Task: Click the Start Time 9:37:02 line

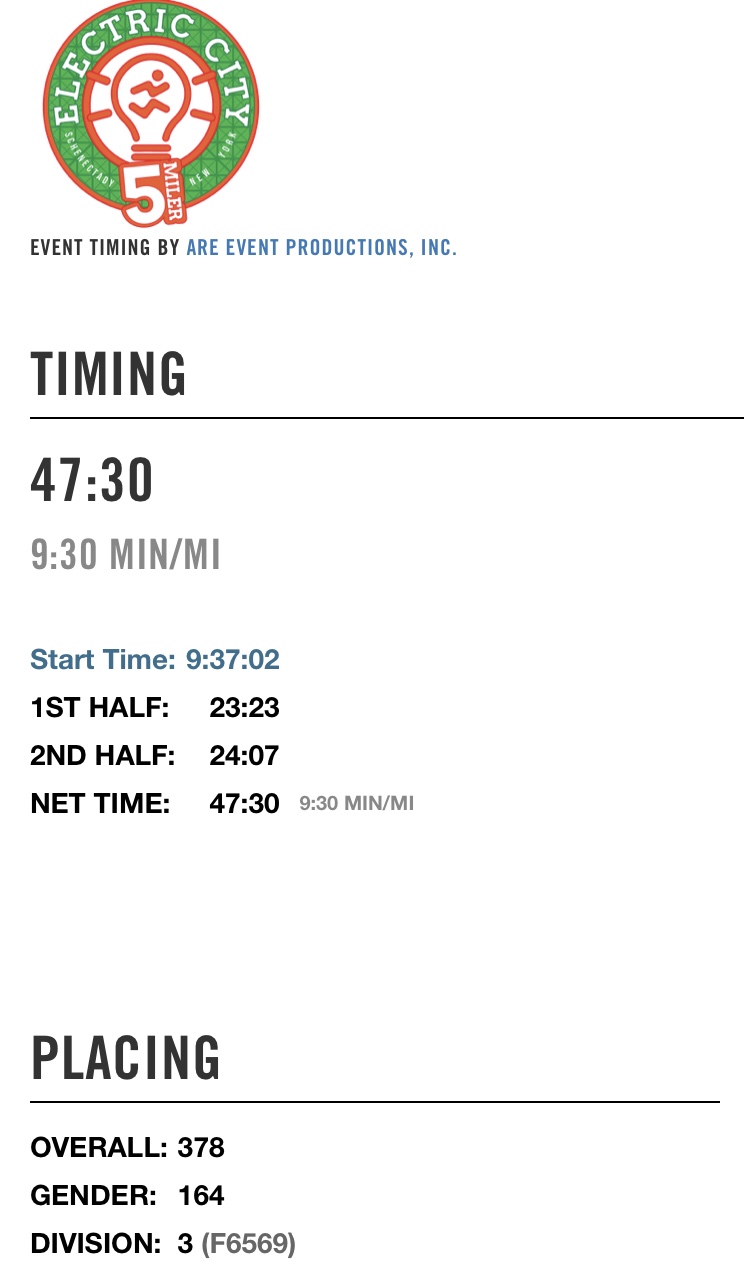Action: (155, 659)
